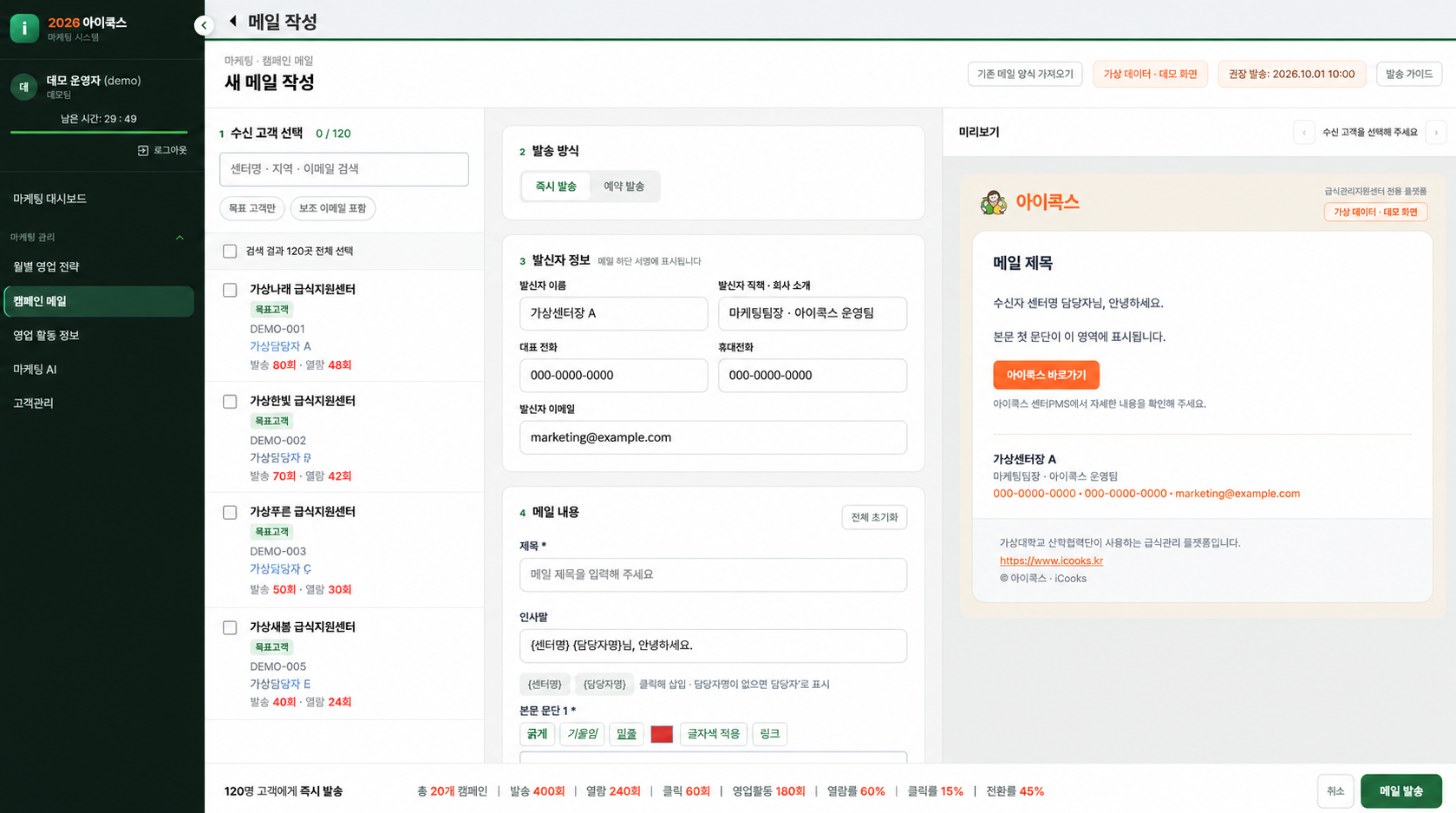Insert the {센터명} placeholder chip
Screen dimensions: 1456x813
click(x=545, y=685)
